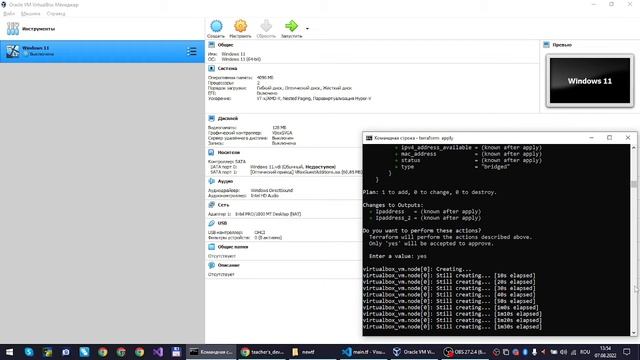
Task: Open the System section title link
Action: click(x=227, y=69)
